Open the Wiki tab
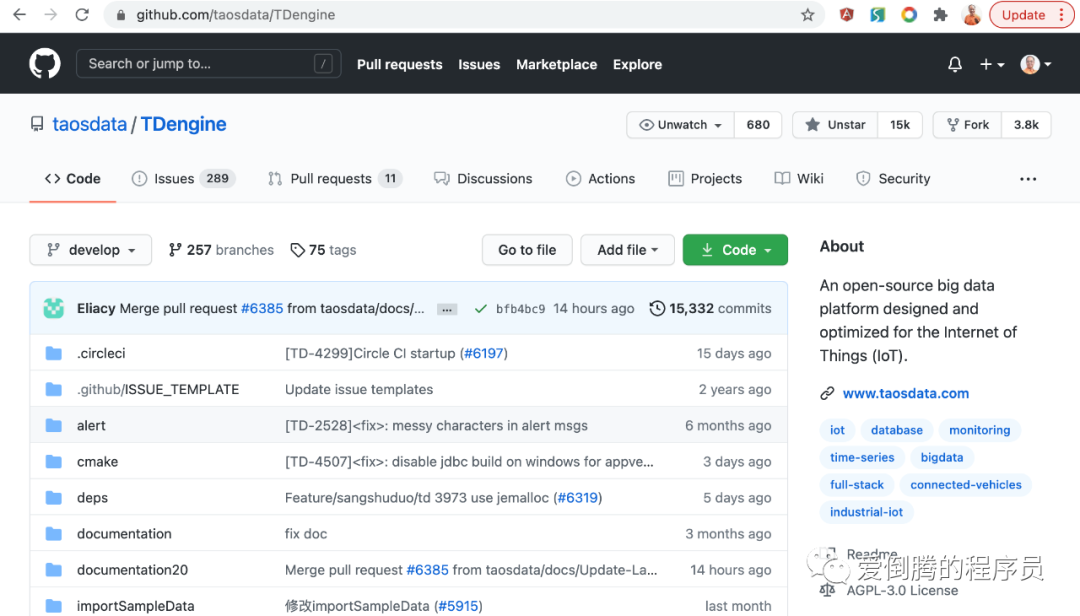 coord(798,178)
